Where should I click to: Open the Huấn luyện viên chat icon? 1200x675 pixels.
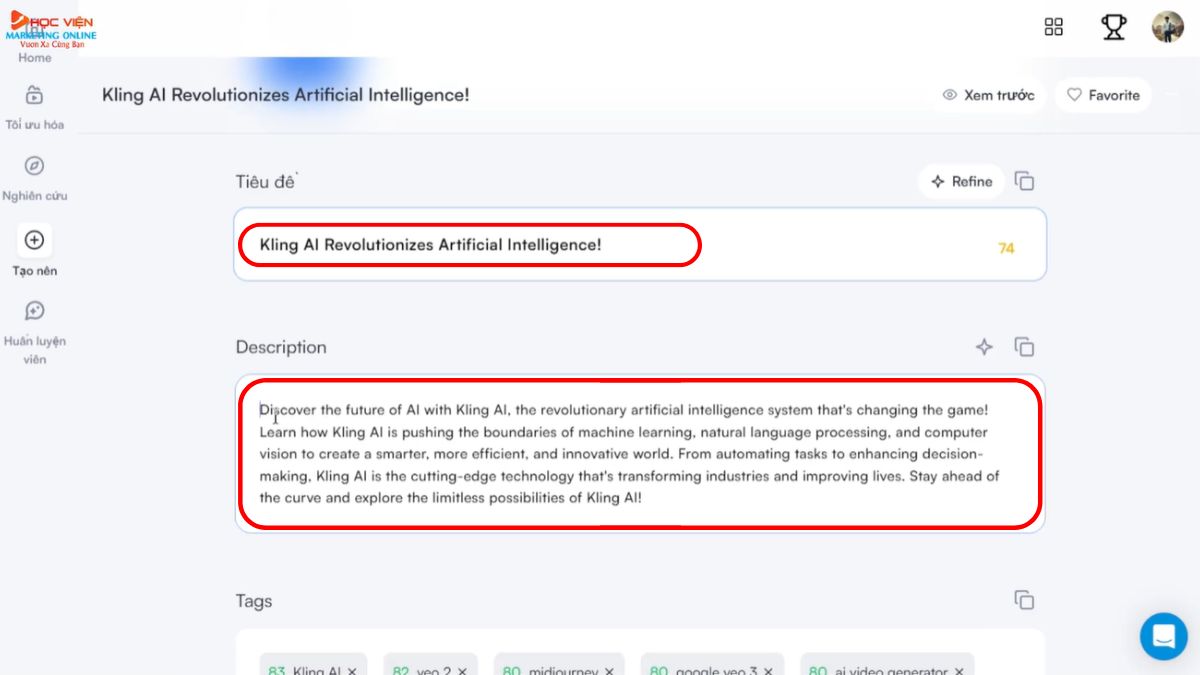tap(34, 311)
